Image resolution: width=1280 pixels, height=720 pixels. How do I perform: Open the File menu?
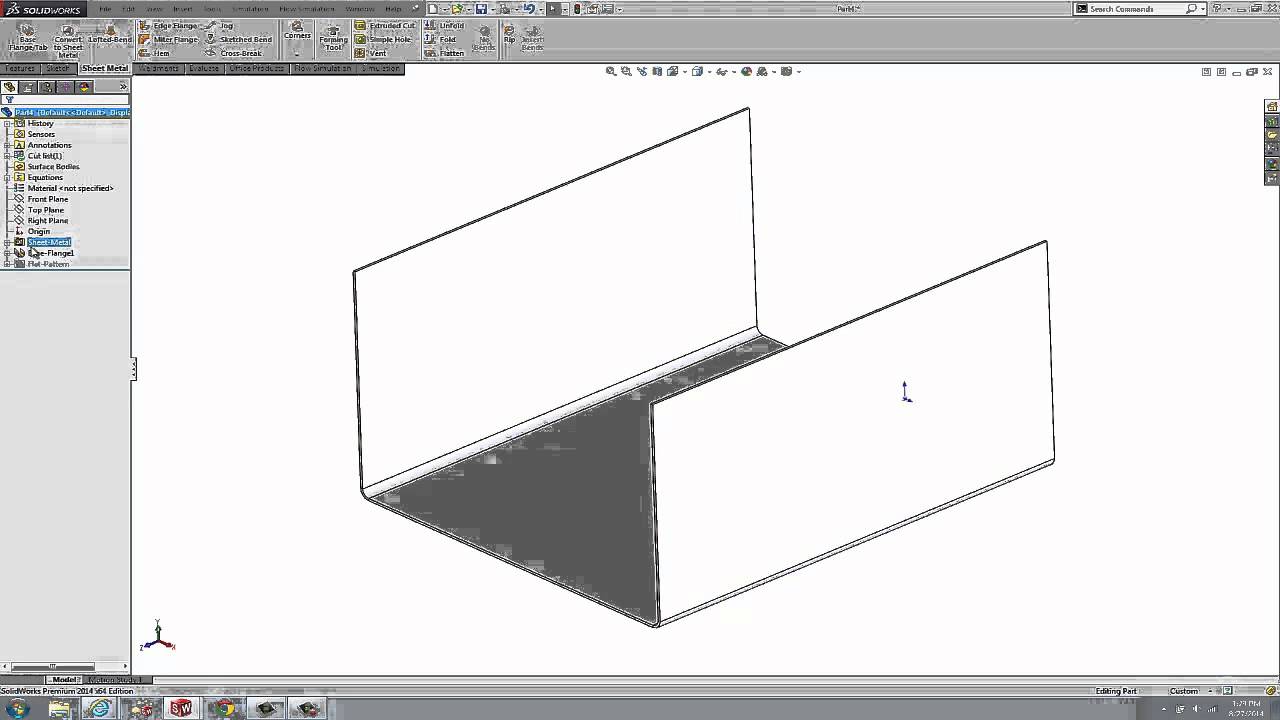(x=105, y=9)
